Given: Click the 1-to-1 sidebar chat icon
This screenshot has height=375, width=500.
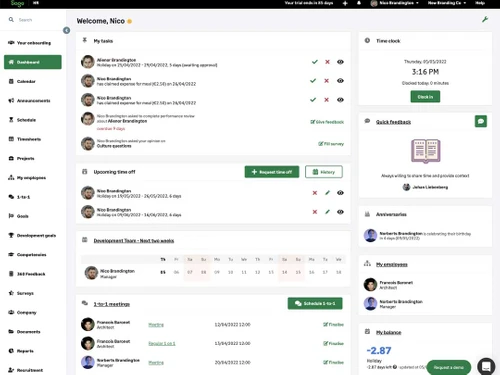Looking at the screenshot, I should coord(11,197).
